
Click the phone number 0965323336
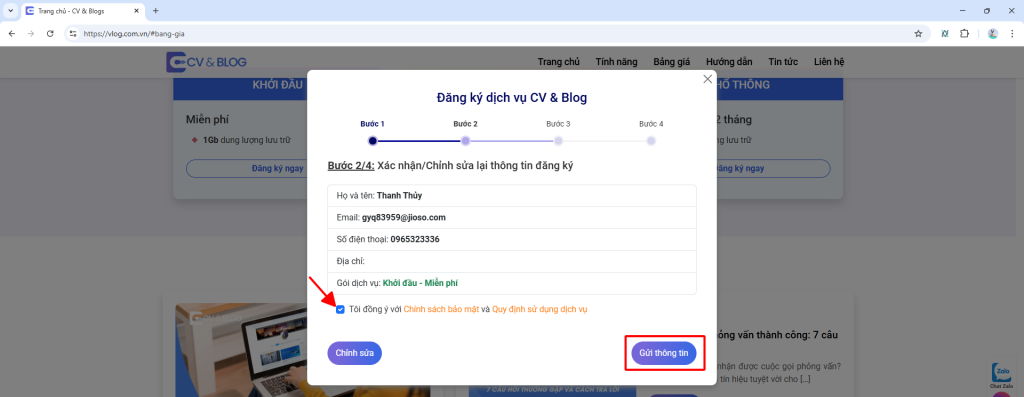click(415, 240)
